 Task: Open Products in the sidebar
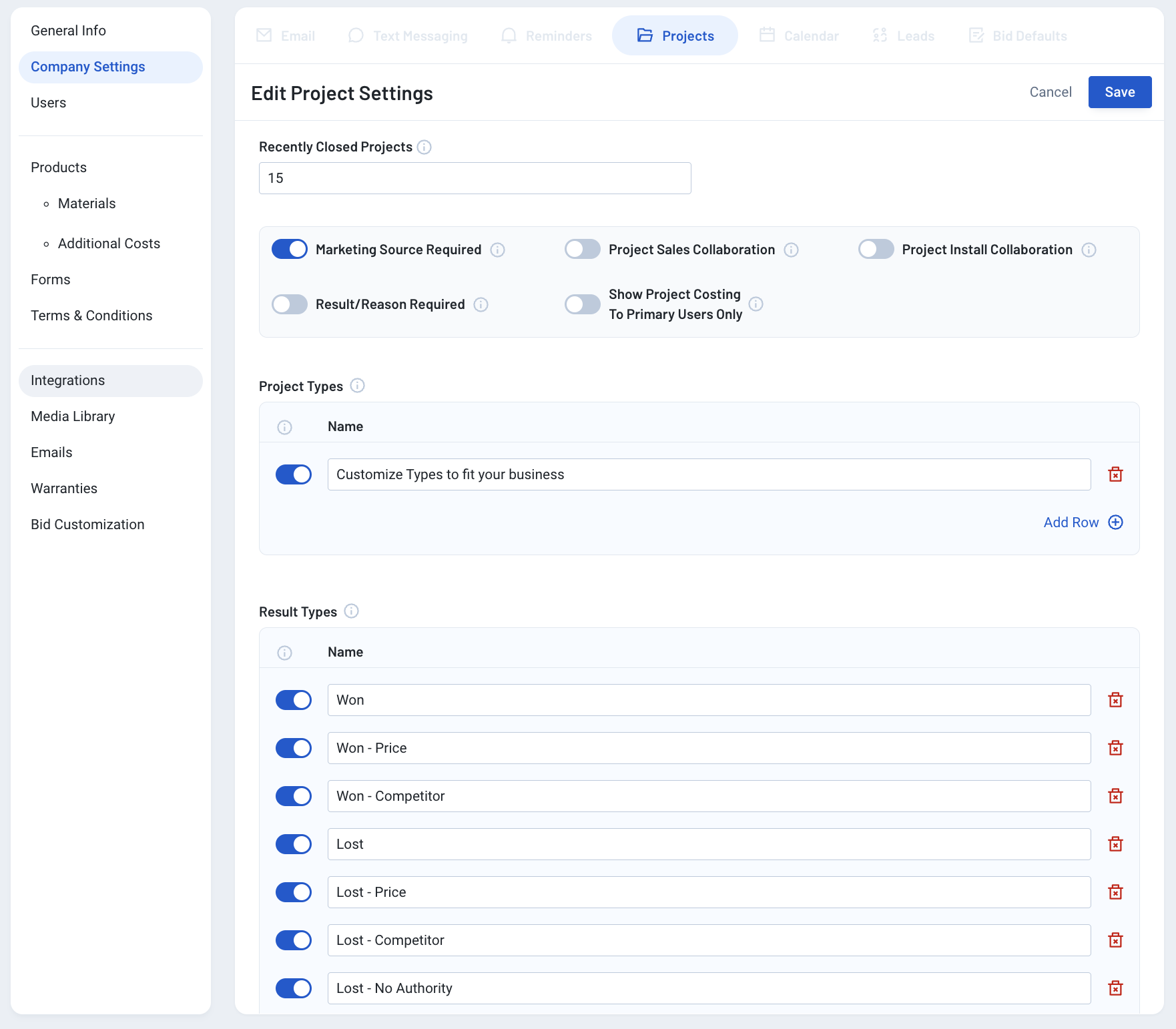click(x=59, y=167)
